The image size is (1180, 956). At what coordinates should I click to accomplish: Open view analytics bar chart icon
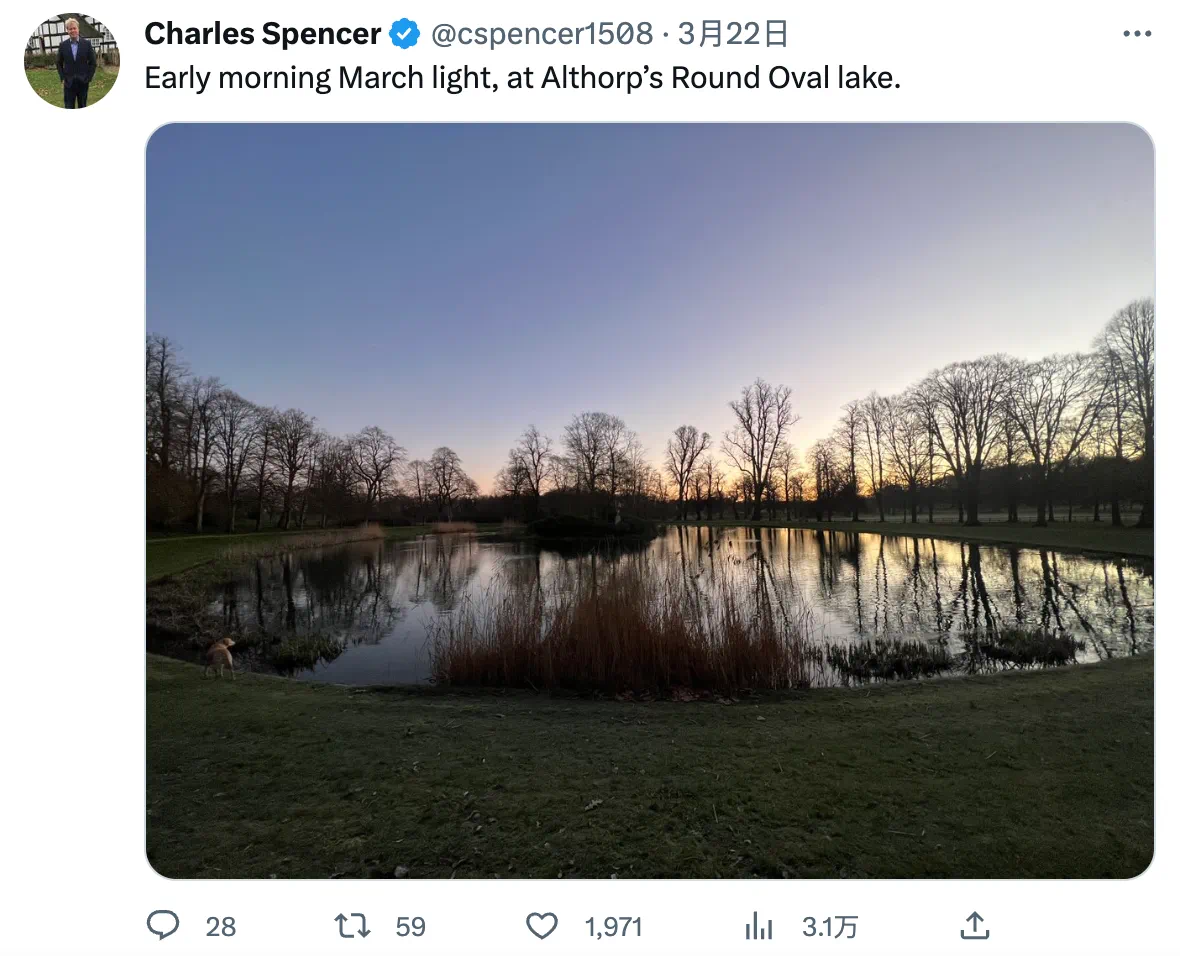[x=759, y=926]
